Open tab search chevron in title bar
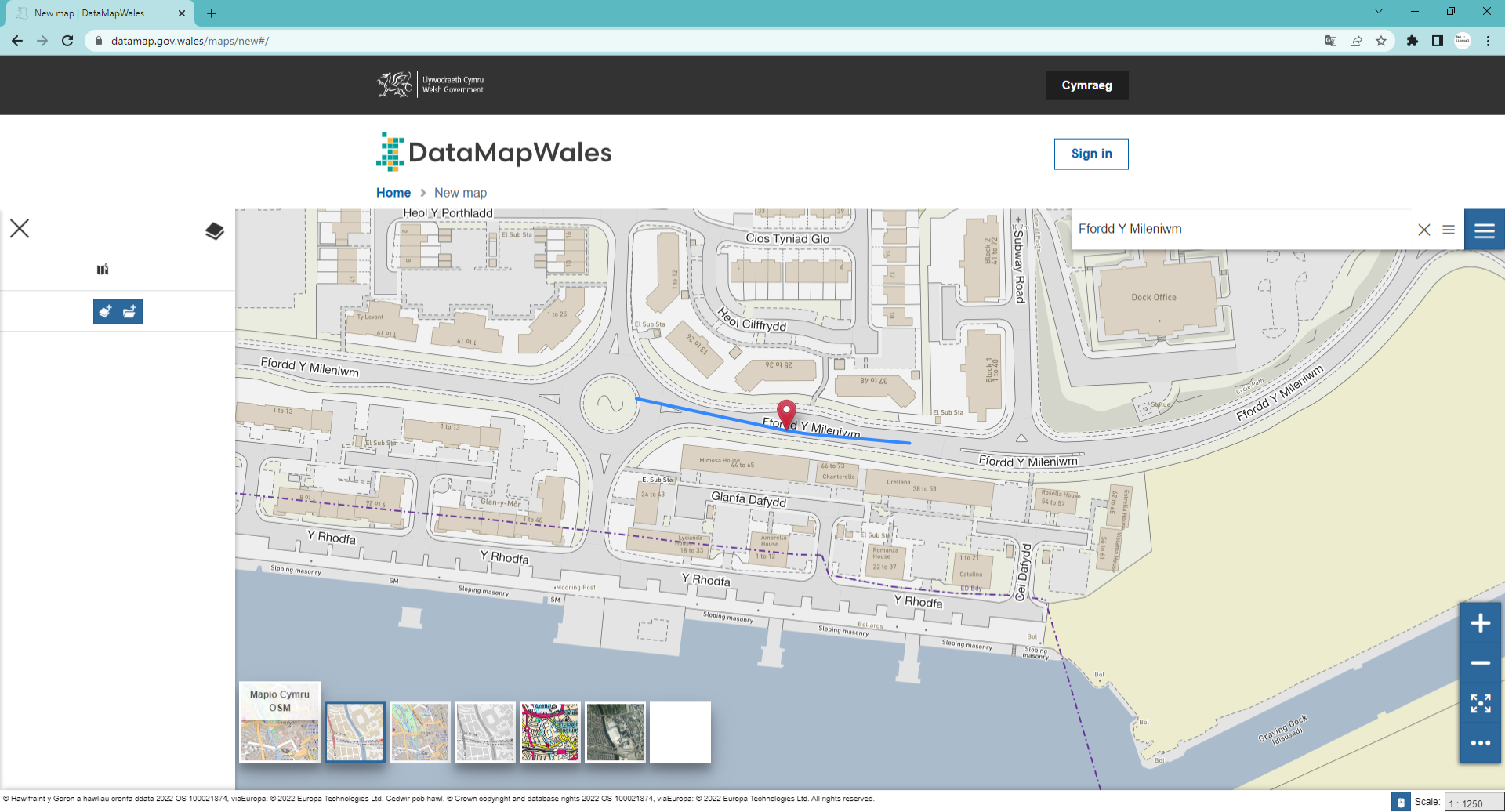The height and width of the screenshot is (812, 1505). point(1379,12)
